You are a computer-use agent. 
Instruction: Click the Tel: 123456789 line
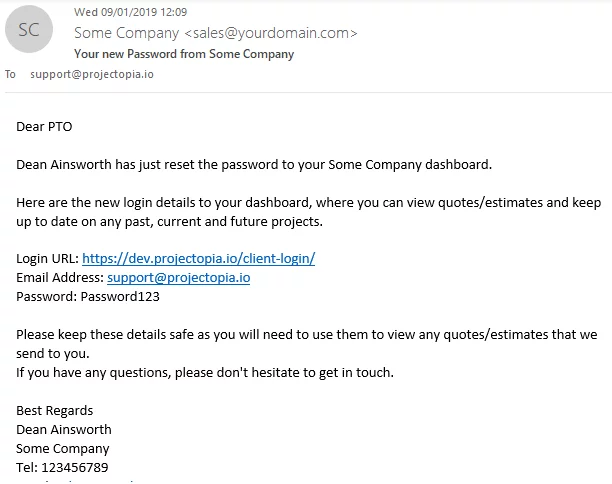62,467
